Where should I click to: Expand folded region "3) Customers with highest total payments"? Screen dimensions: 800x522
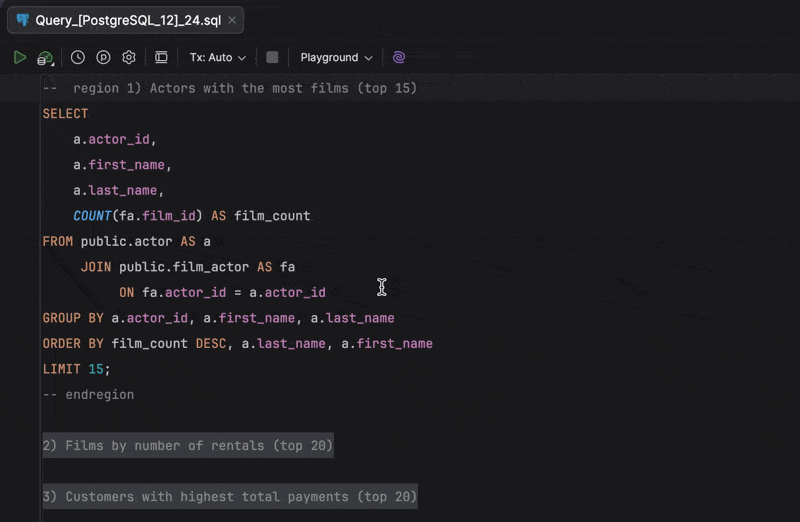(x=229, y=496)
